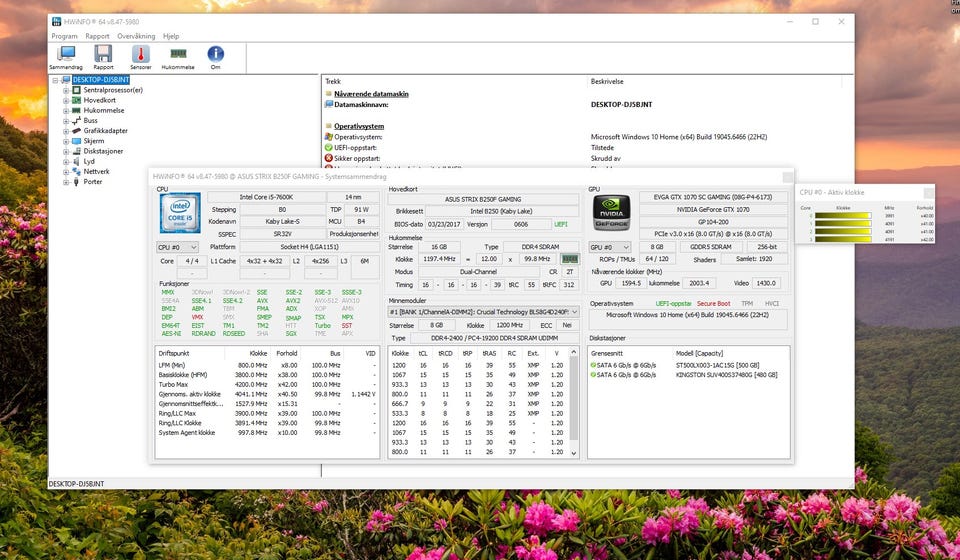Open the GPU #0 selector dropdown
960x560 pixels.
tap(609, 247)
